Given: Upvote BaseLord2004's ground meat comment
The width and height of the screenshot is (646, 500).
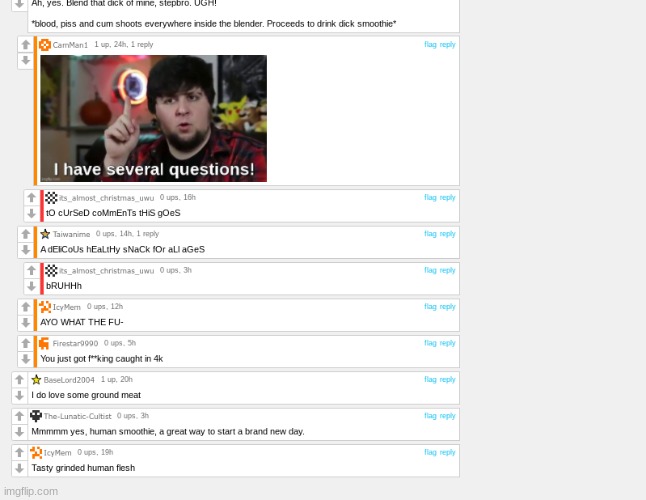Looking at the screenshot, I should (19, 379).
